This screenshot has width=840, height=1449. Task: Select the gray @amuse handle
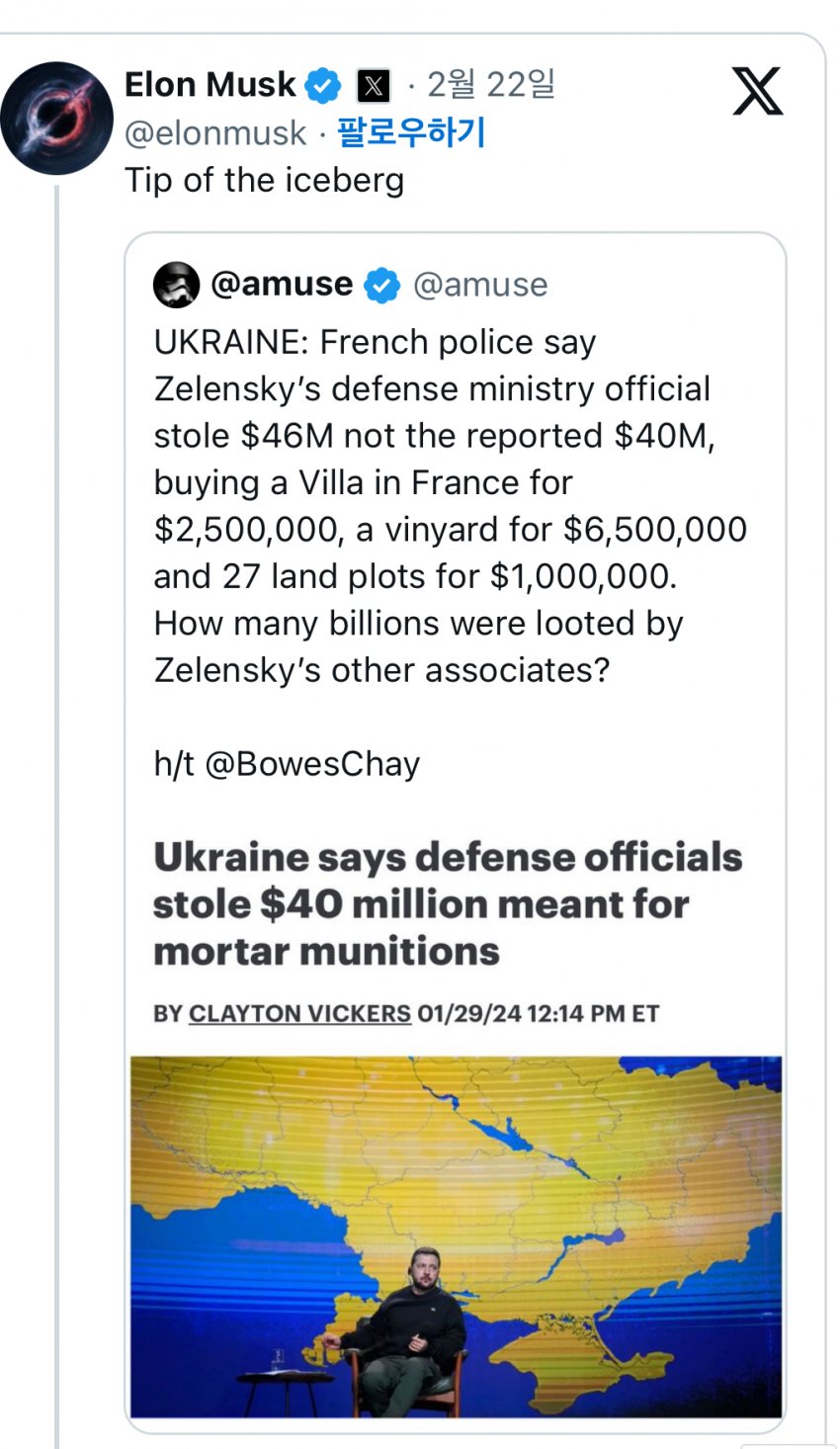click(x=479, y=286)
